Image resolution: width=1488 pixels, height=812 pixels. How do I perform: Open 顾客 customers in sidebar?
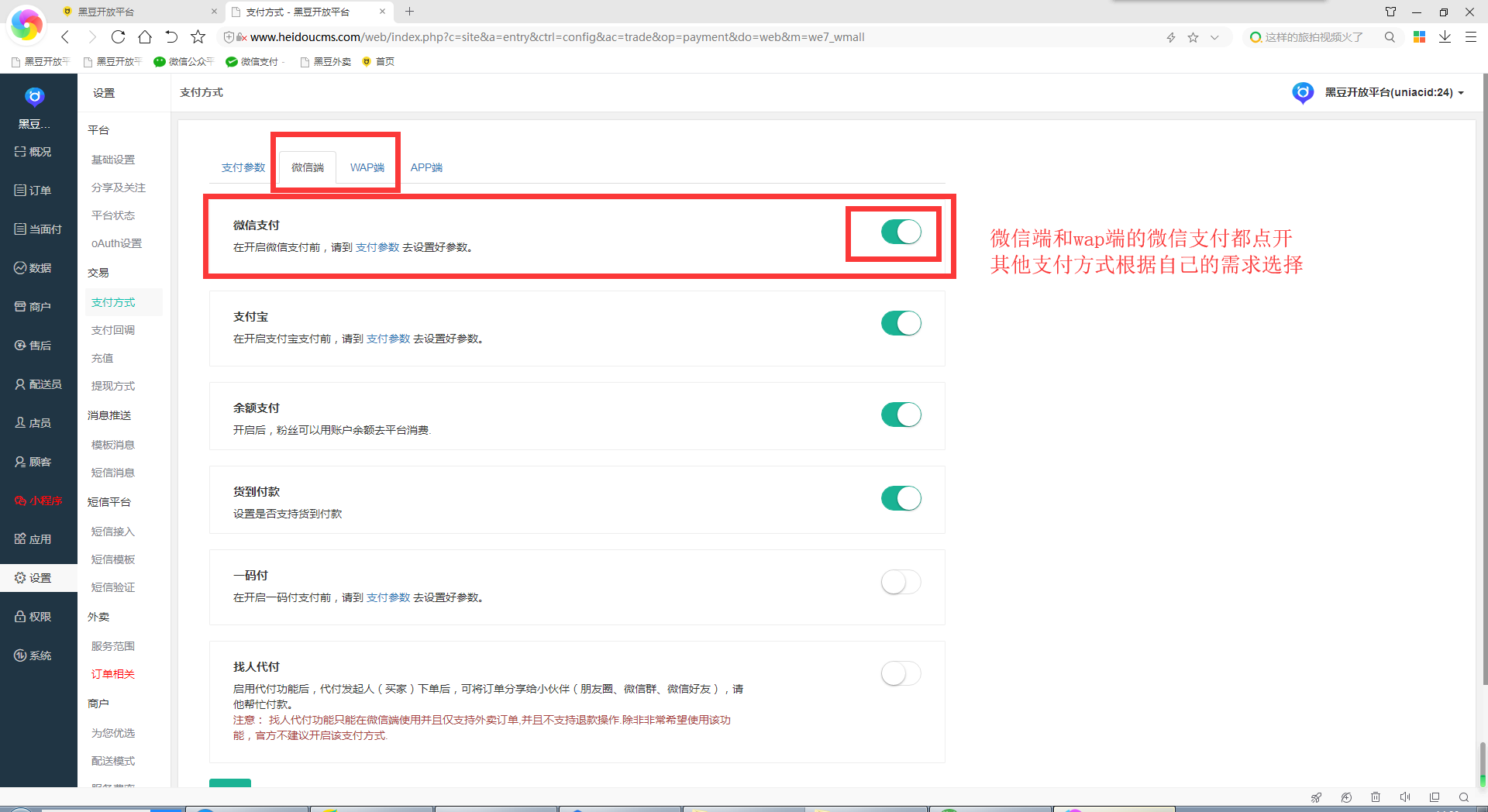33,462
